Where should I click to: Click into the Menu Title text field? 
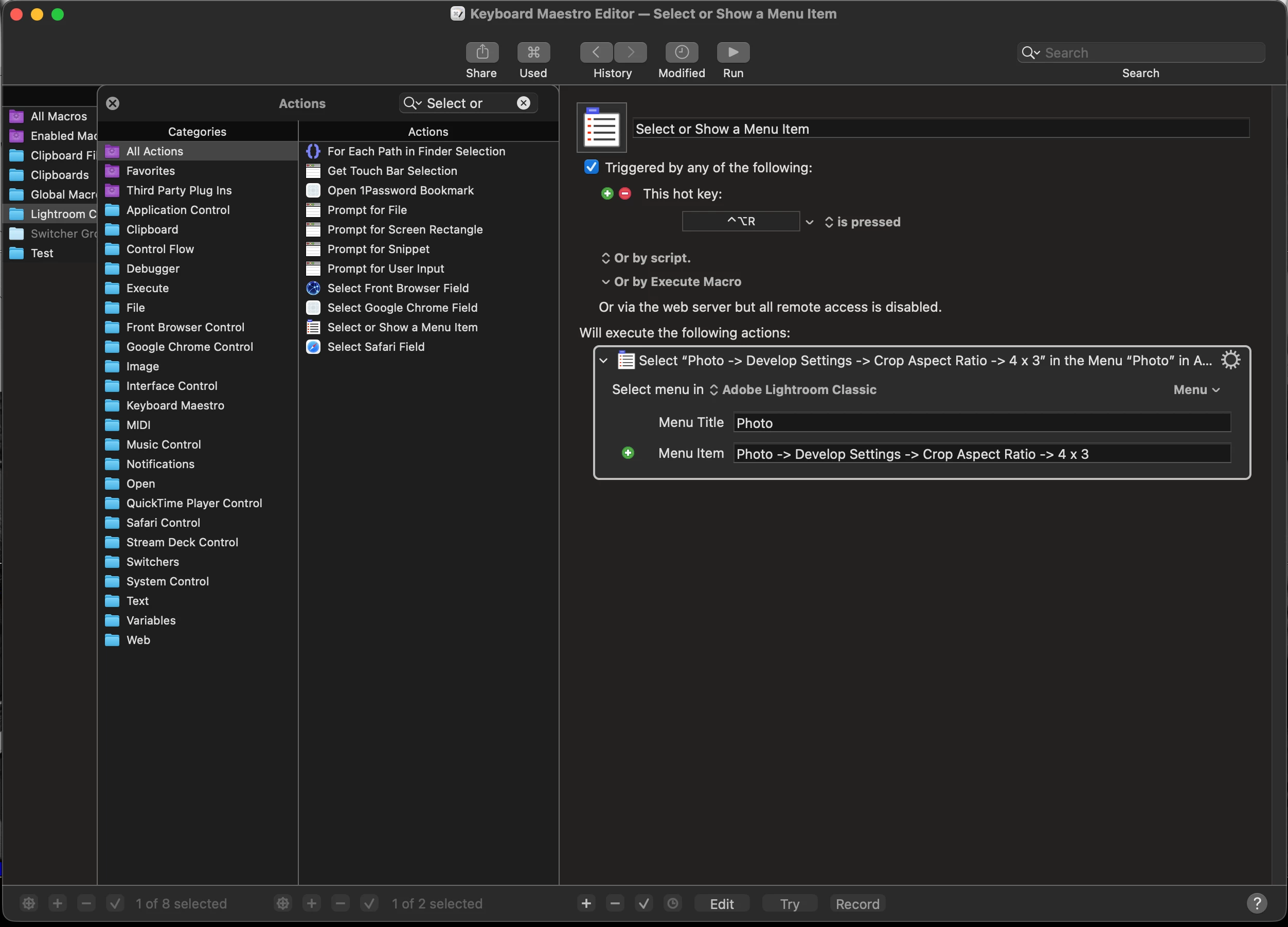981,423
